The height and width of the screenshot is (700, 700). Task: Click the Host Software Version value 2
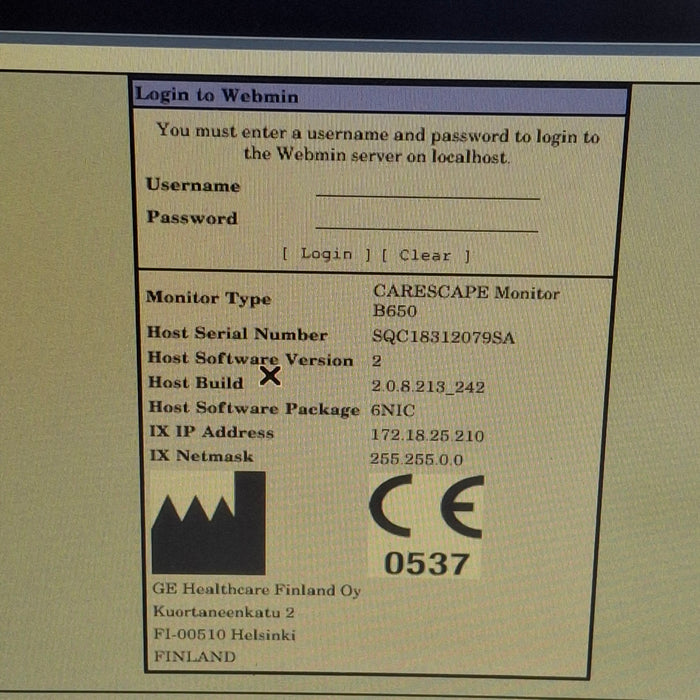click(376, 361)
